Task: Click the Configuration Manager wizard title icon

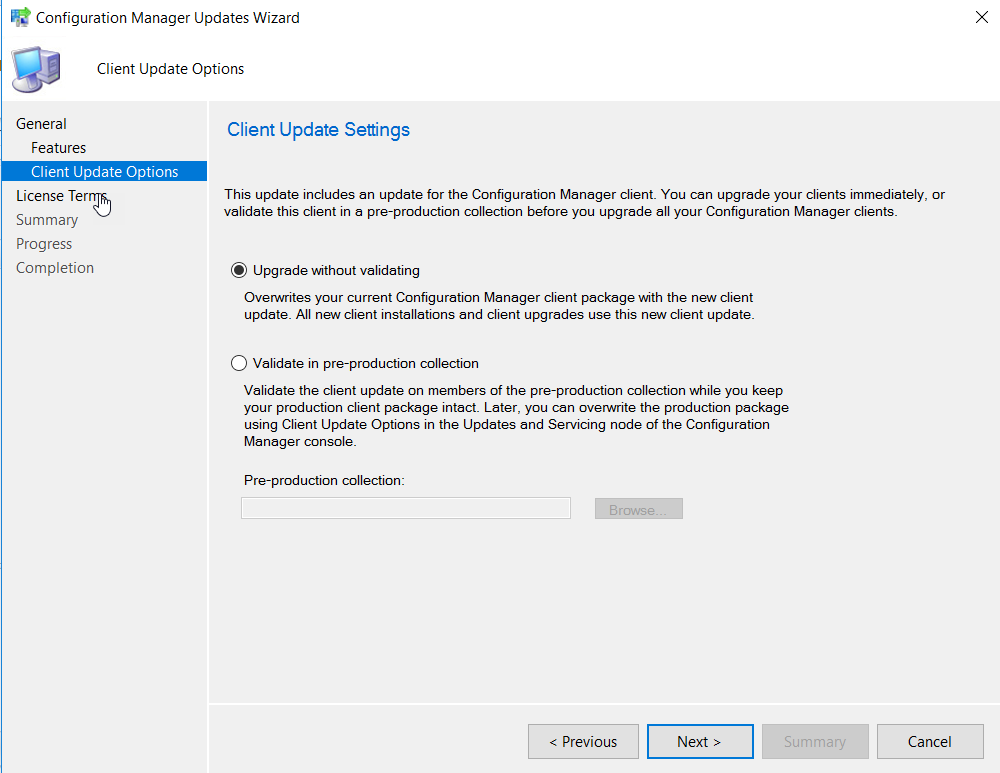Action: pyautogui.click(x=20, y=17)
